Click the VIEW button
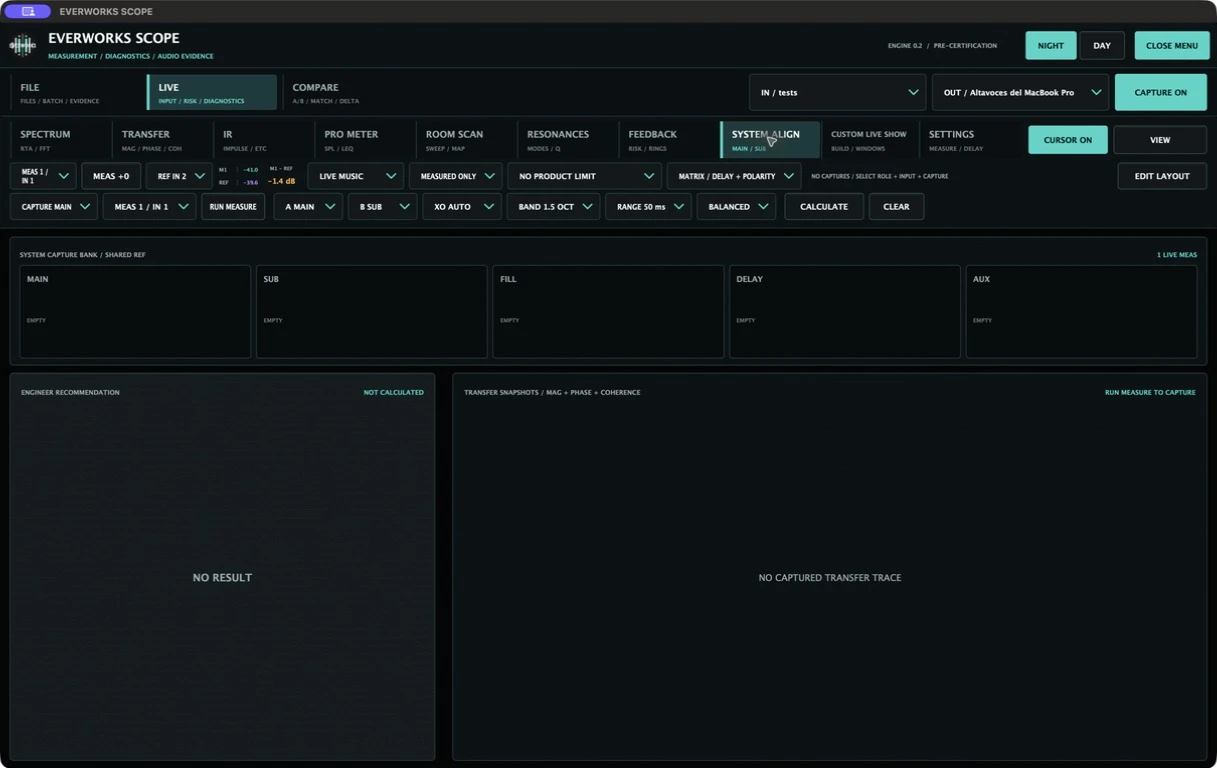 tap(1160, 140)
